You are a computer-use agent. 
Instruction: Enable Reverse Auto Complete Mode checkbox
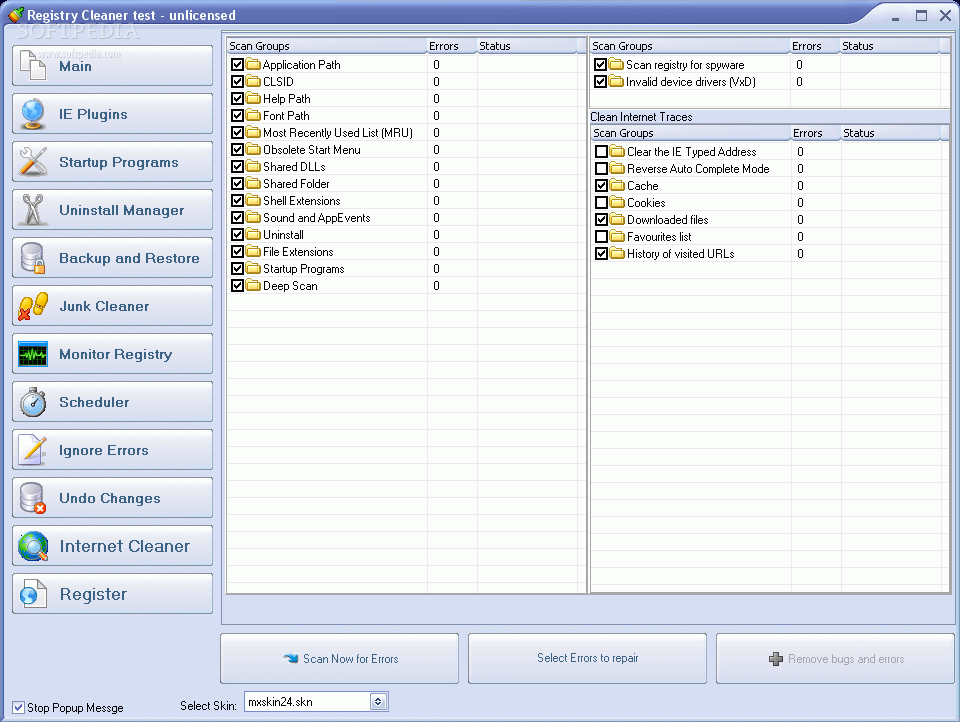pyautogui.click(x=602, y=168)
